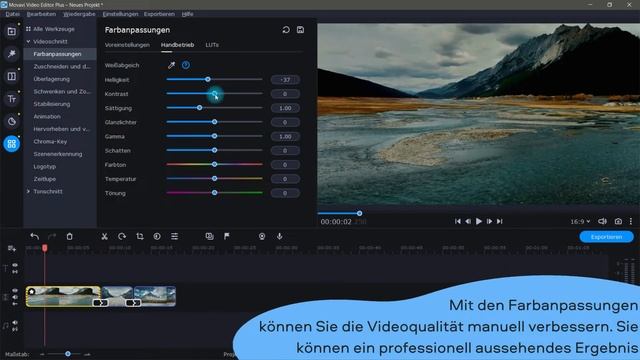Rotate the clip using the rotate icon

122,236
